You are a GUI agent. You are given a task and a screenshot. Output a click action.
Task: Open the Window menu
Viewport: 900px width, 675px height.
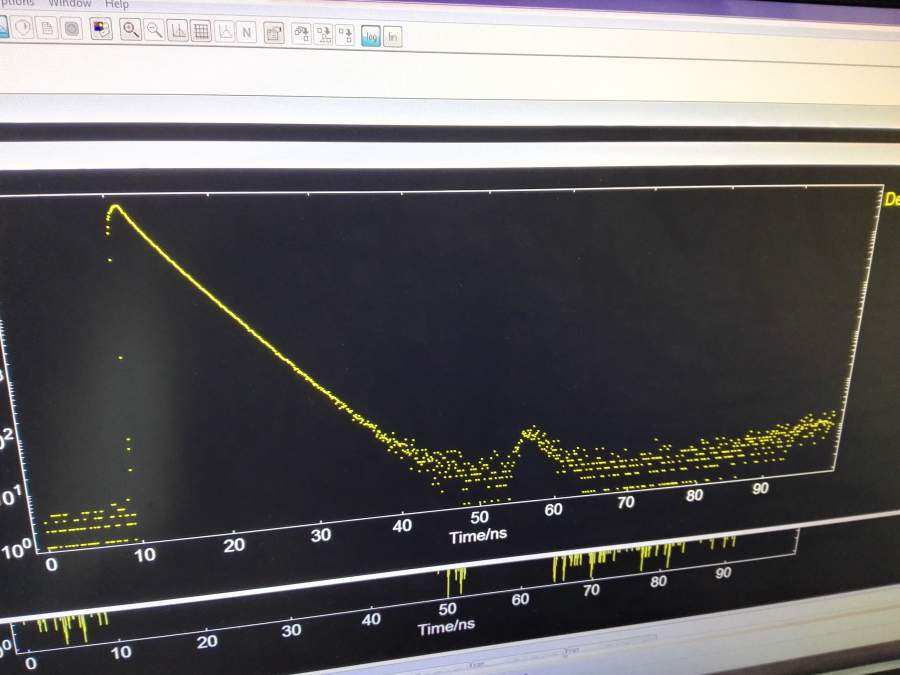pos(69,3)
